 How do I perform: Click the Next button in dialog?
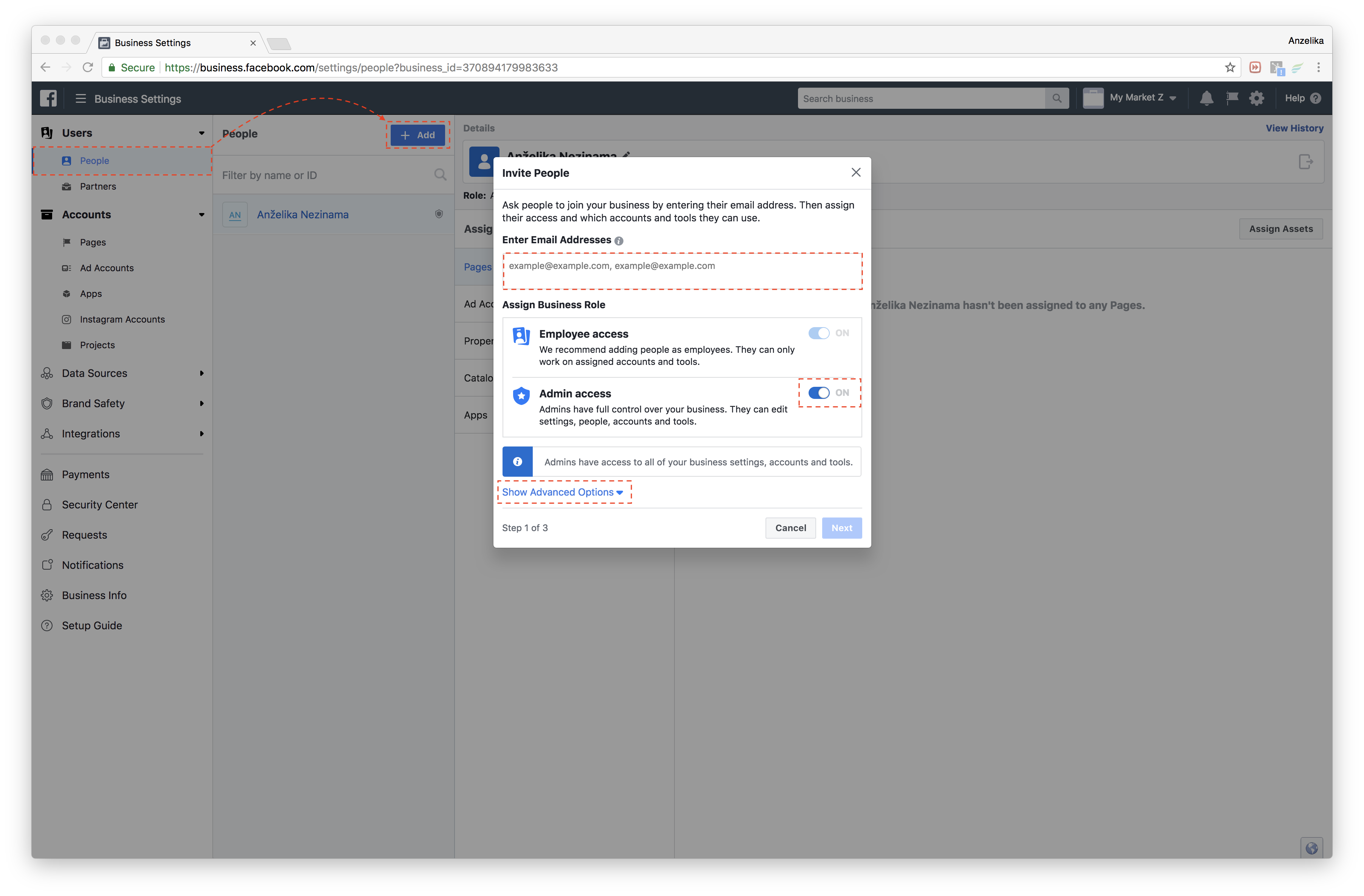(841, 528)
